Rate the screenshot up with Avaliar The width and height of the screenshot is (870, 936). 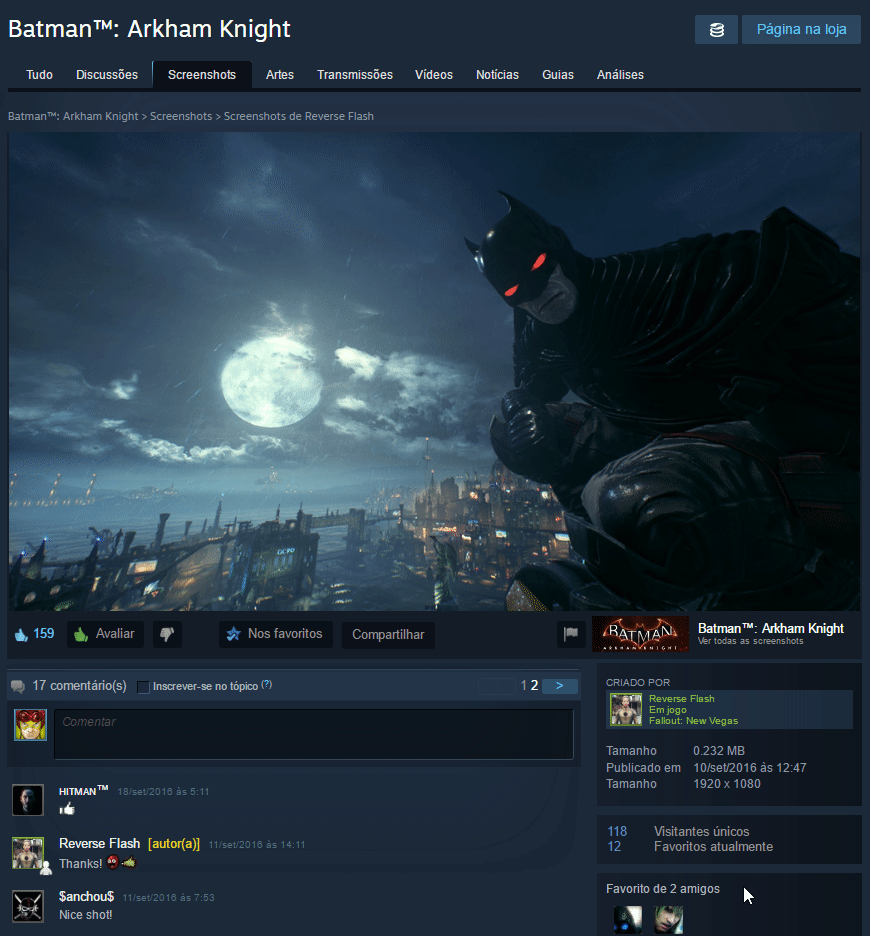coord(105,634)
